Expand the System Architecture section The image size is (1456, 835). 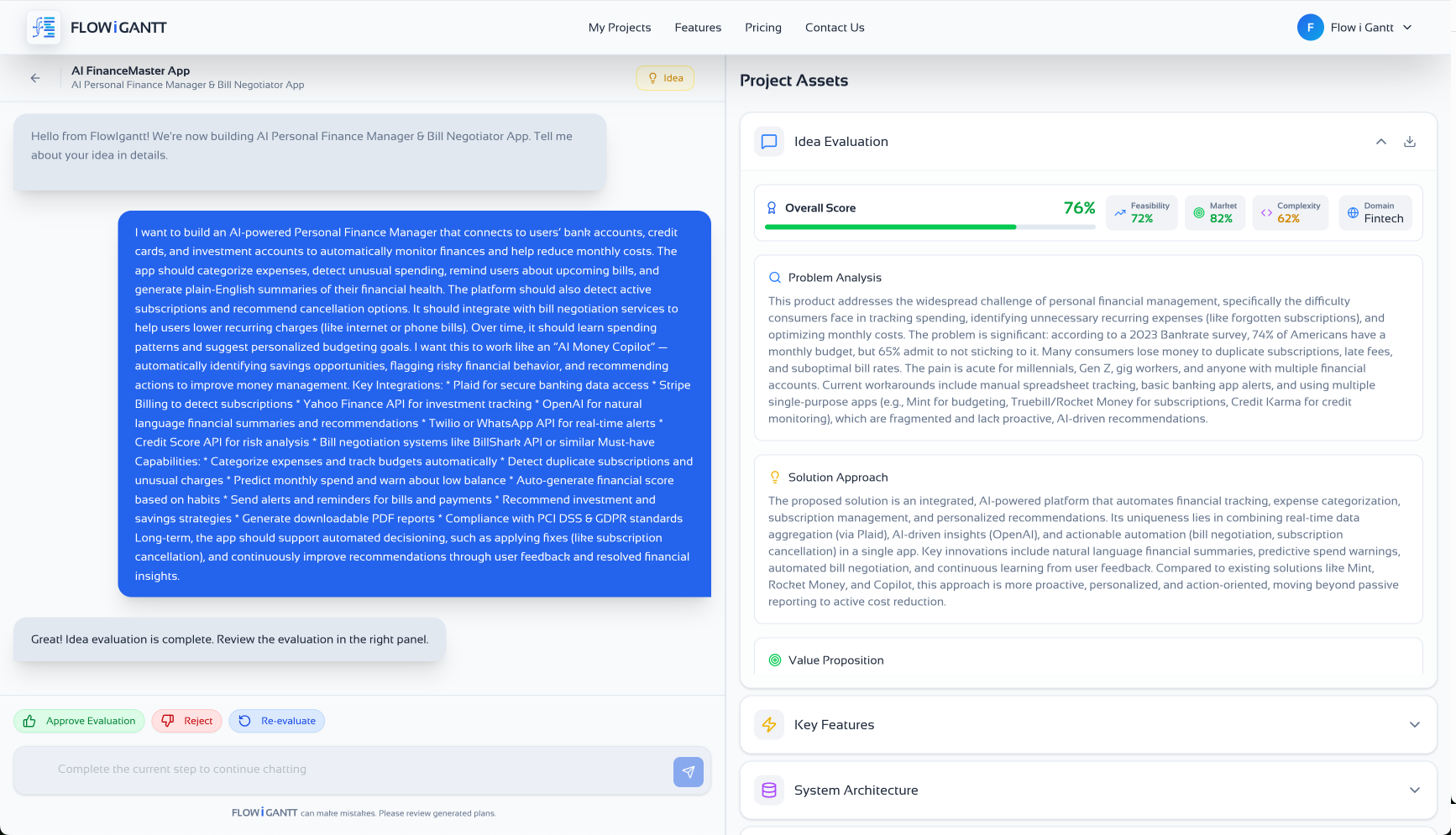point(1414,791)
